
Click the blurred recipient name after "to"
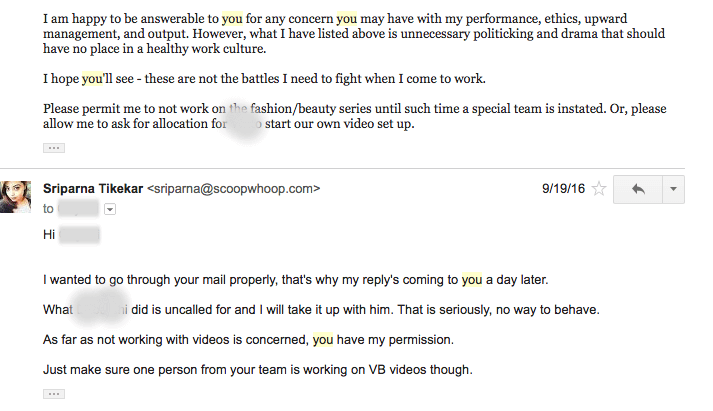(79, 209)
